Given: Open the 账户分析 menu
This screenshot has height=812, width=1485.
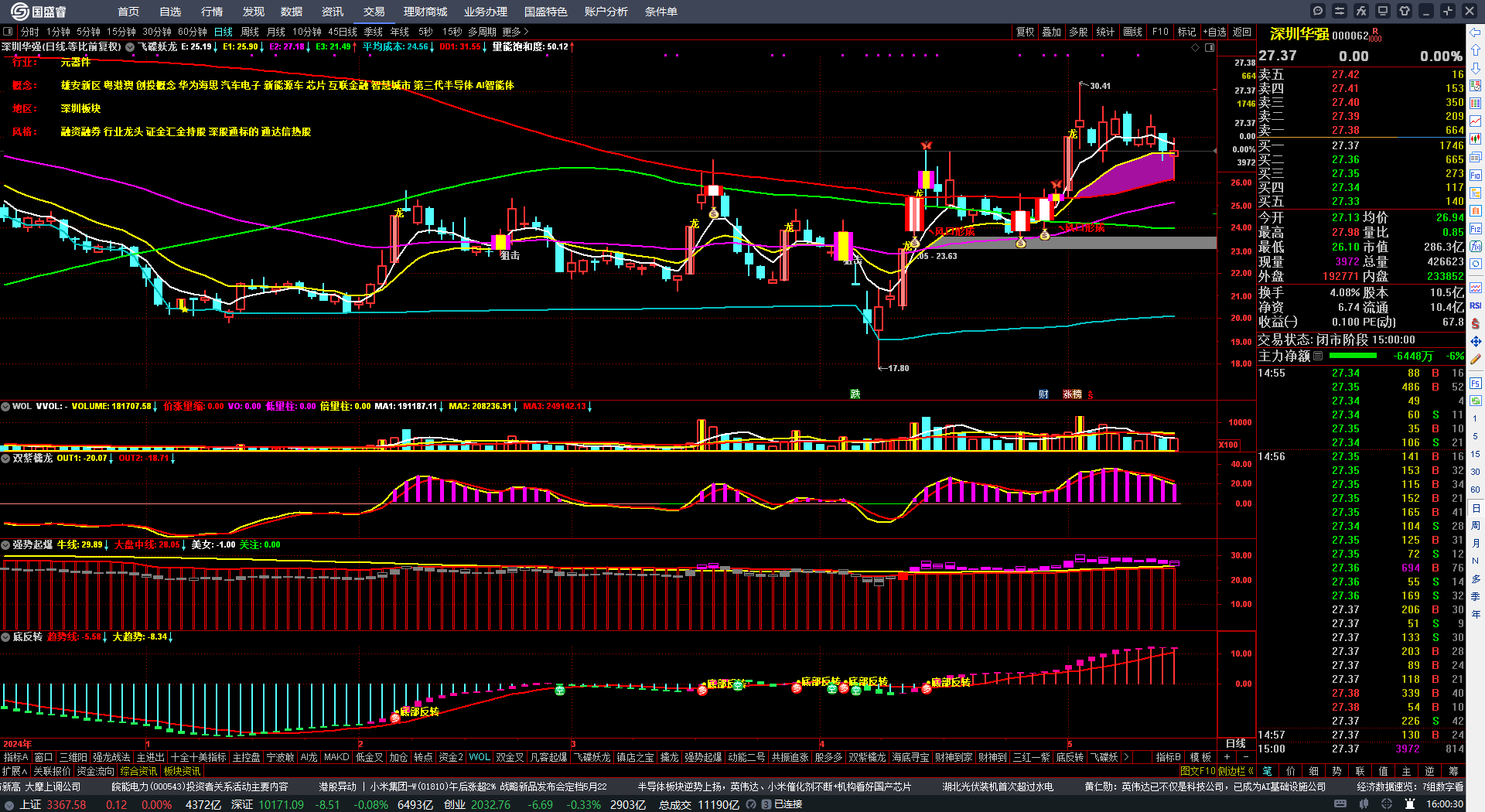Looking at the screenshot, I should click(x=606, y=12).
